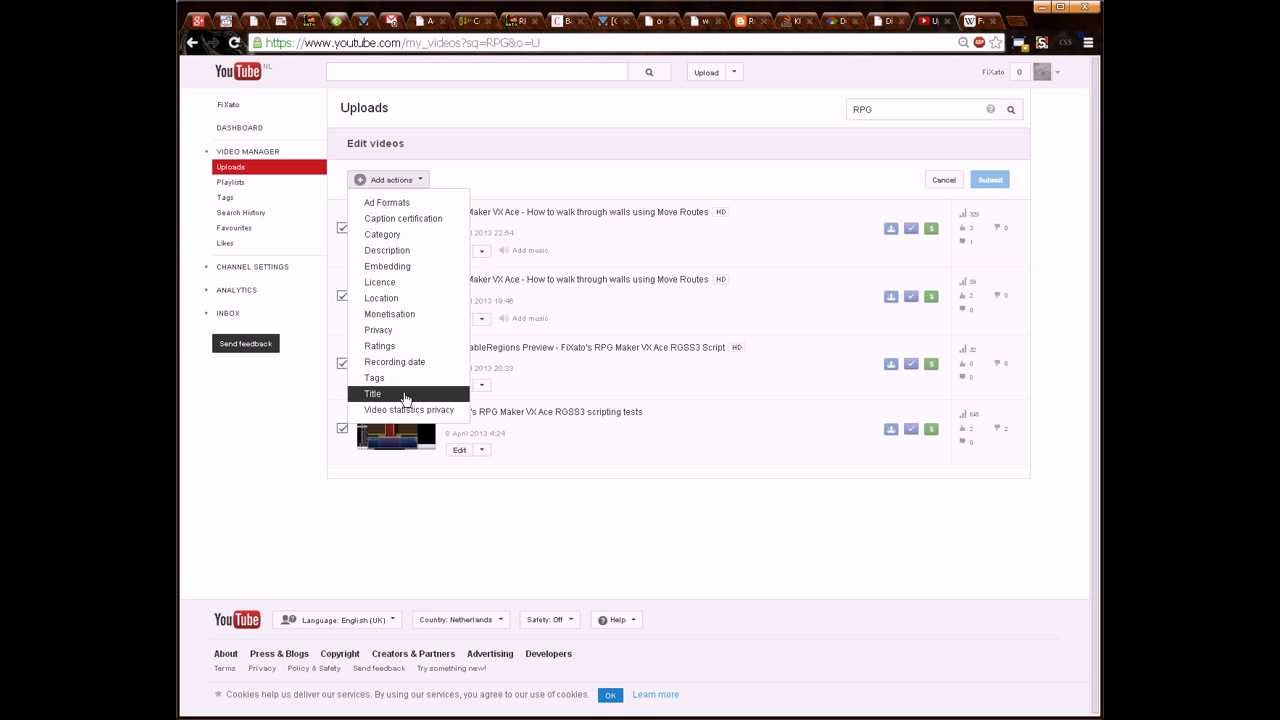Image resolution: width=1280 pixels, height=720 pixels.
Task: Click the zoom magnifier icon in the address bar
Action: click(963, 42)
